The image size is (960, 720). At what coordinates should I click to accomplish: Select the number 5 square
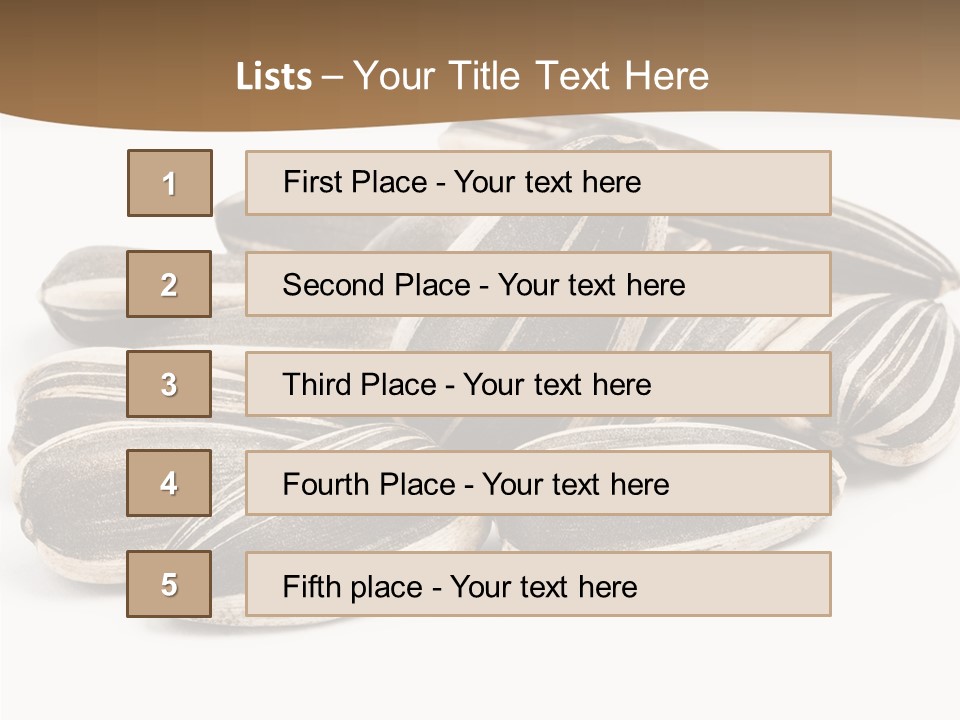(x=169, y=584)
